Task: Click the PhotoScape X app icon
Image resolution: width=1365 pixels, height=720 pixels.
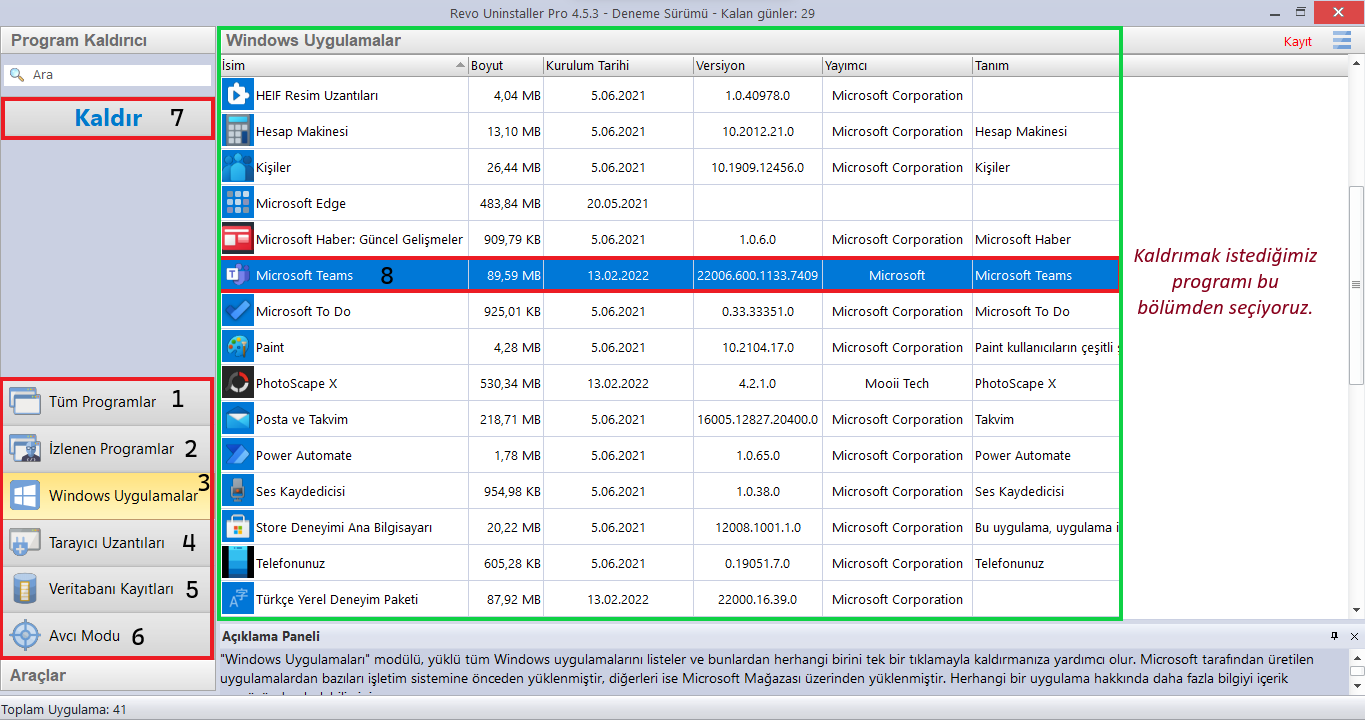Action: tap(238, 383)
